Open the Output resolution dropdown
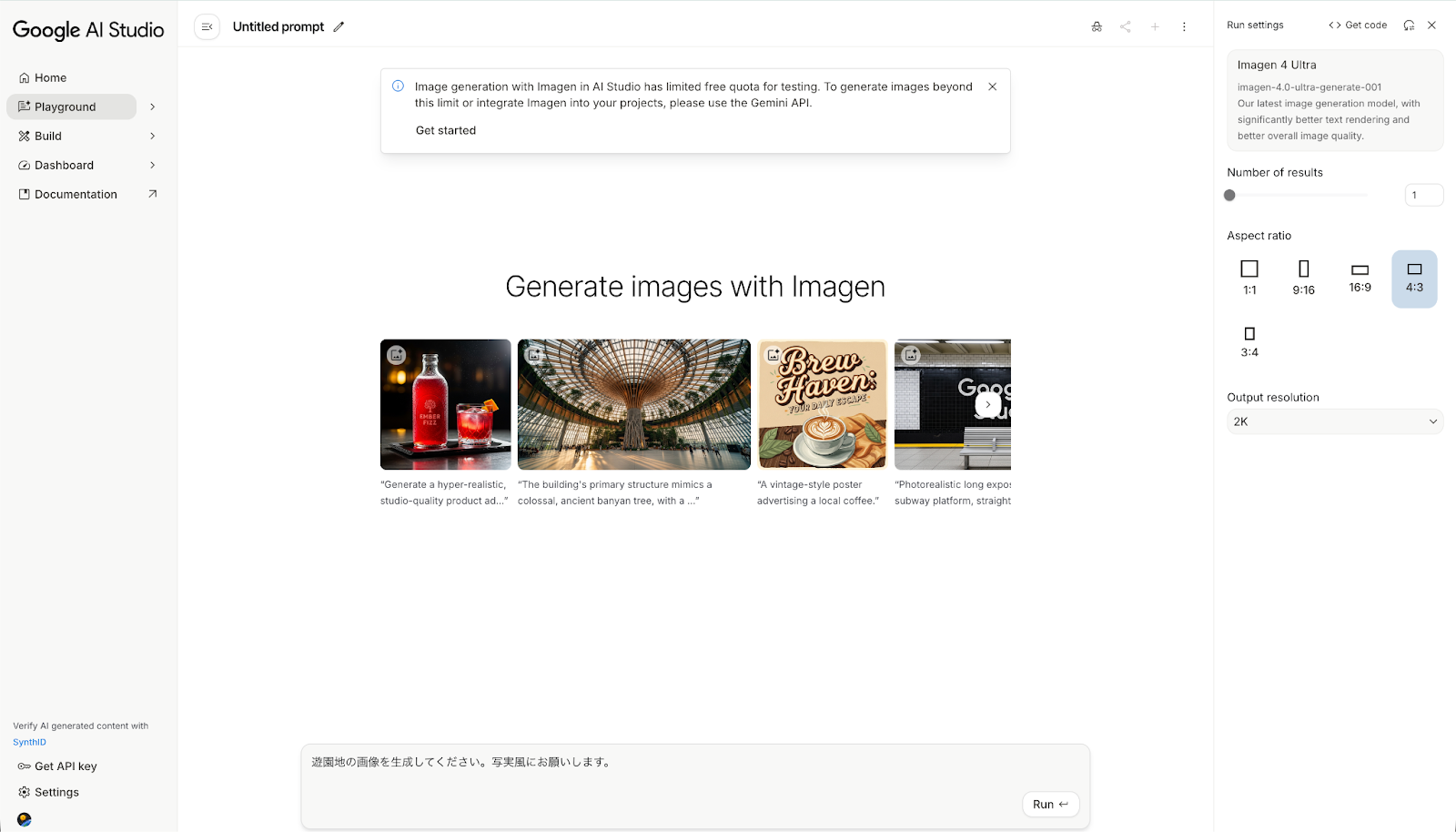Viewport: 1456px width, 832px height. coord(1334,421)
